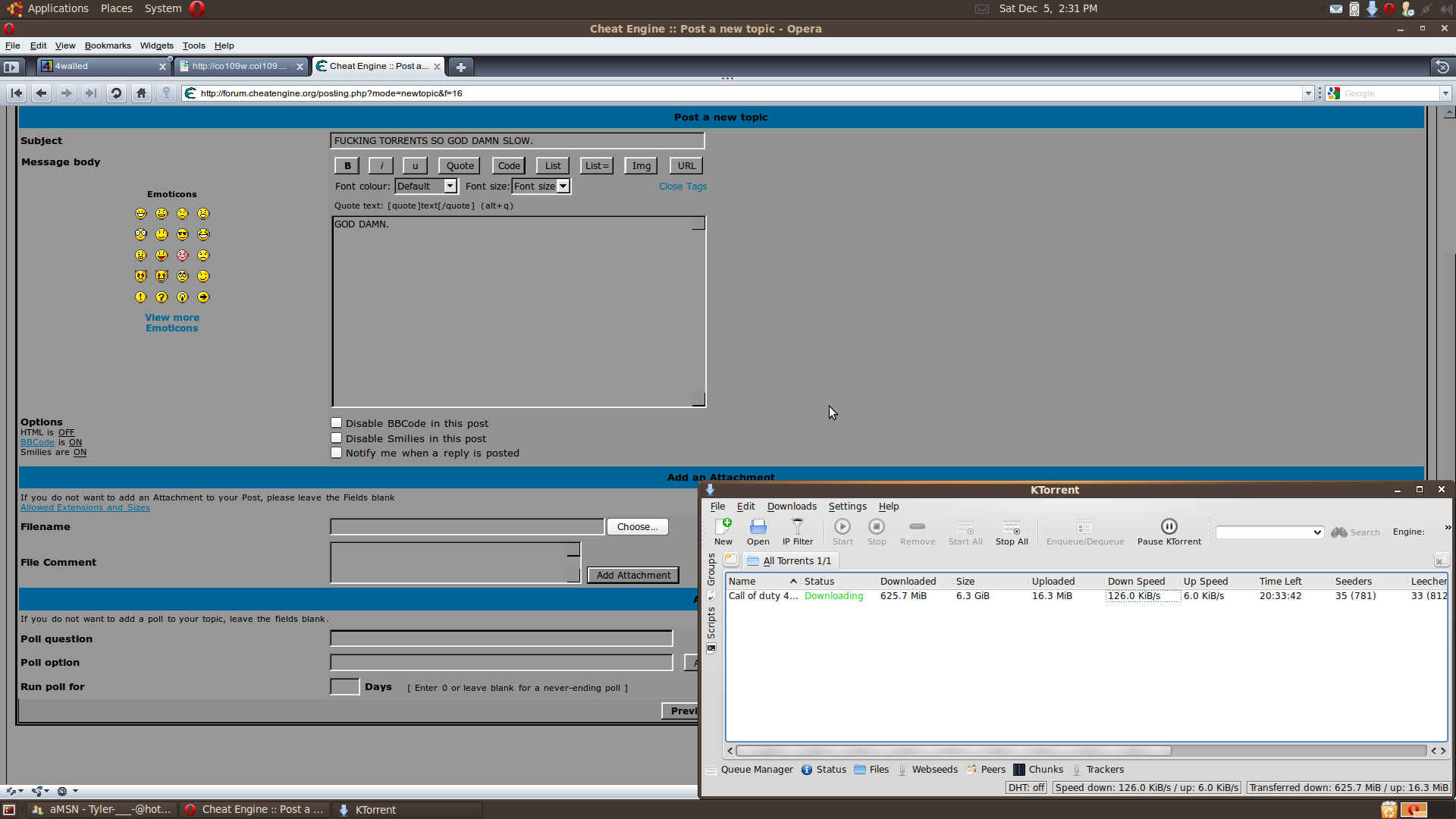Open Opera Widgets menu
The width and height of the screenshot is (1456, 819).
[x=156, y=45]
